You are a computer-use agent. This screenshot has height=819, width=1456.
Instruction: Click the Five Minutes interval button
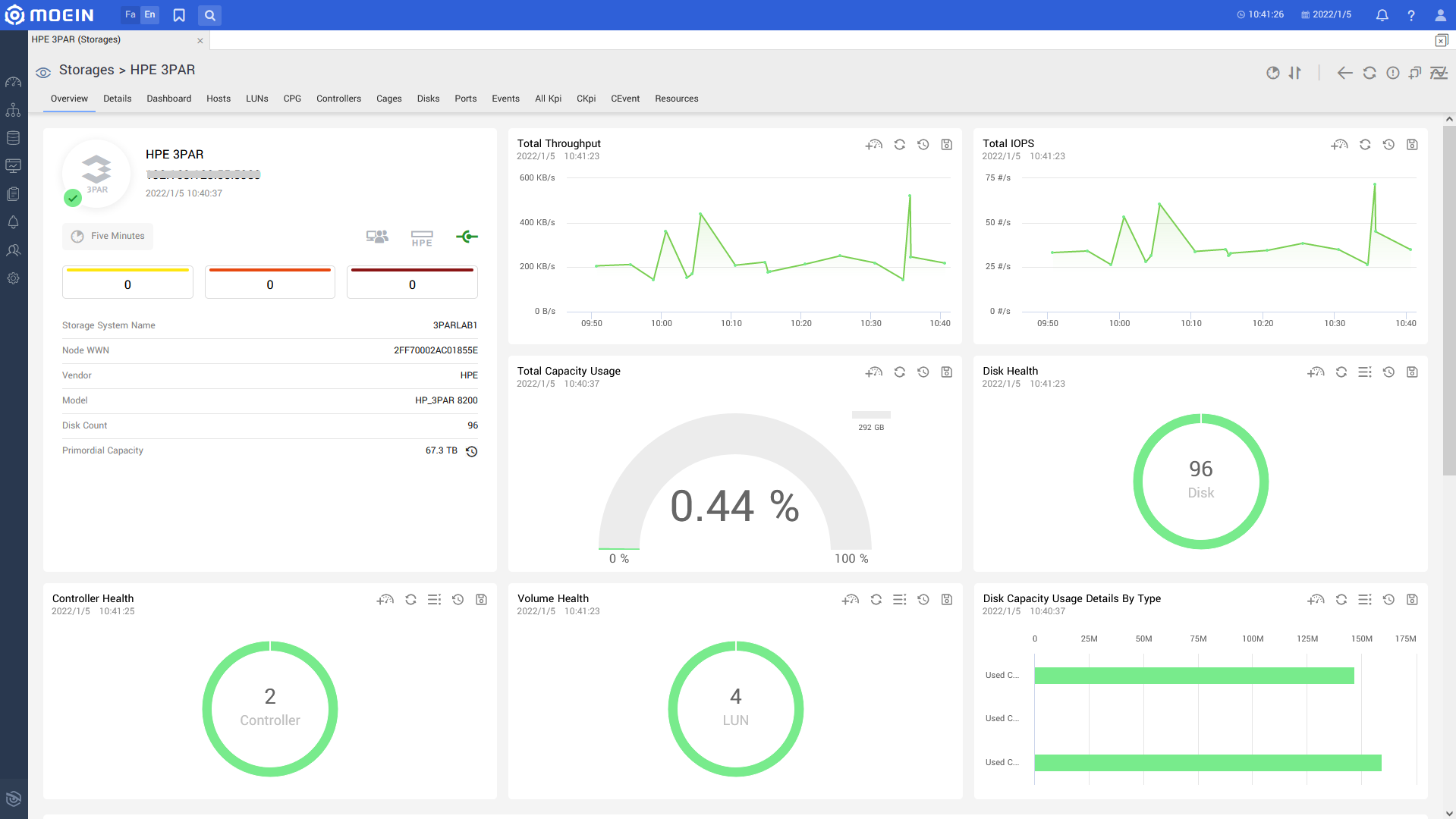tap(108, 237)
